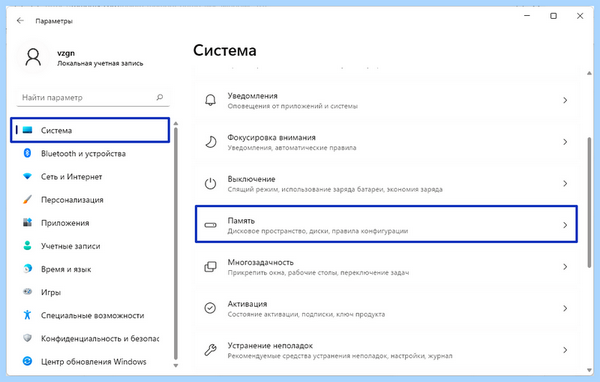Go to Сеть и Интернет section
The image size is (600, 382).
(72, 177)
